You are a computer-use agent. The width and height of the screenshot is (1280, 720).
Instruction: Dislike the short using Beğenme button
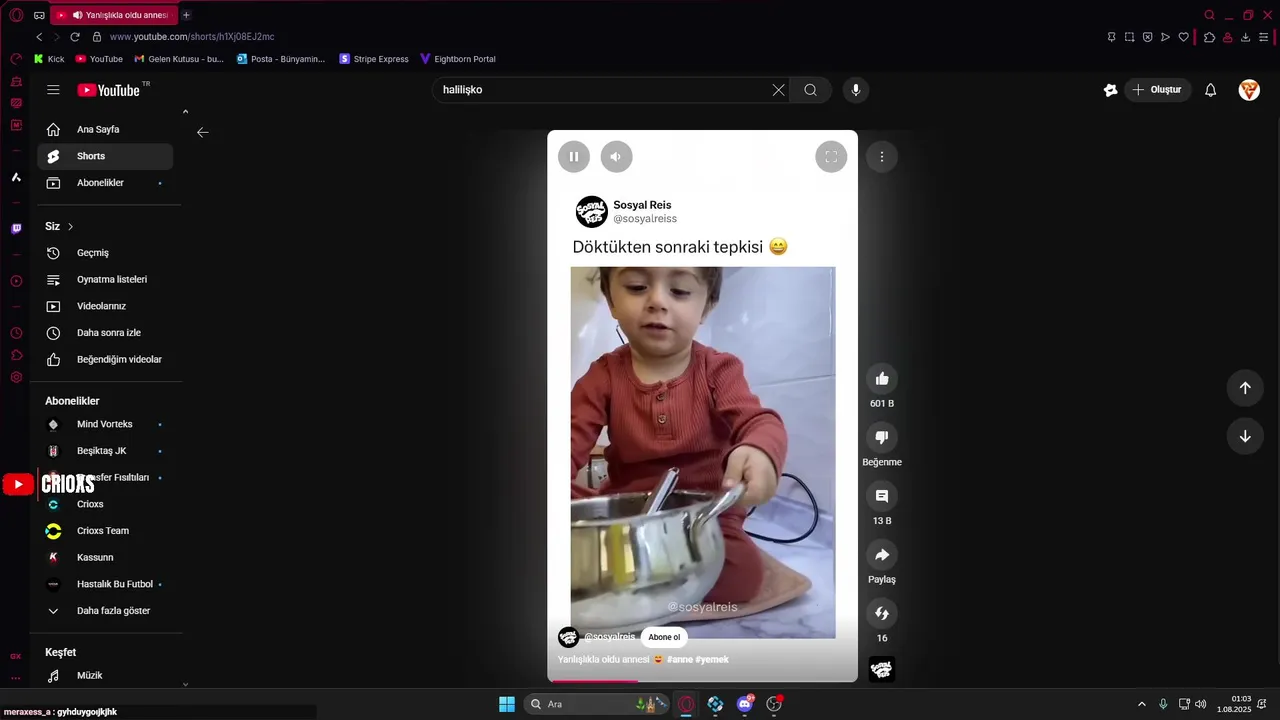pos(882,437)
